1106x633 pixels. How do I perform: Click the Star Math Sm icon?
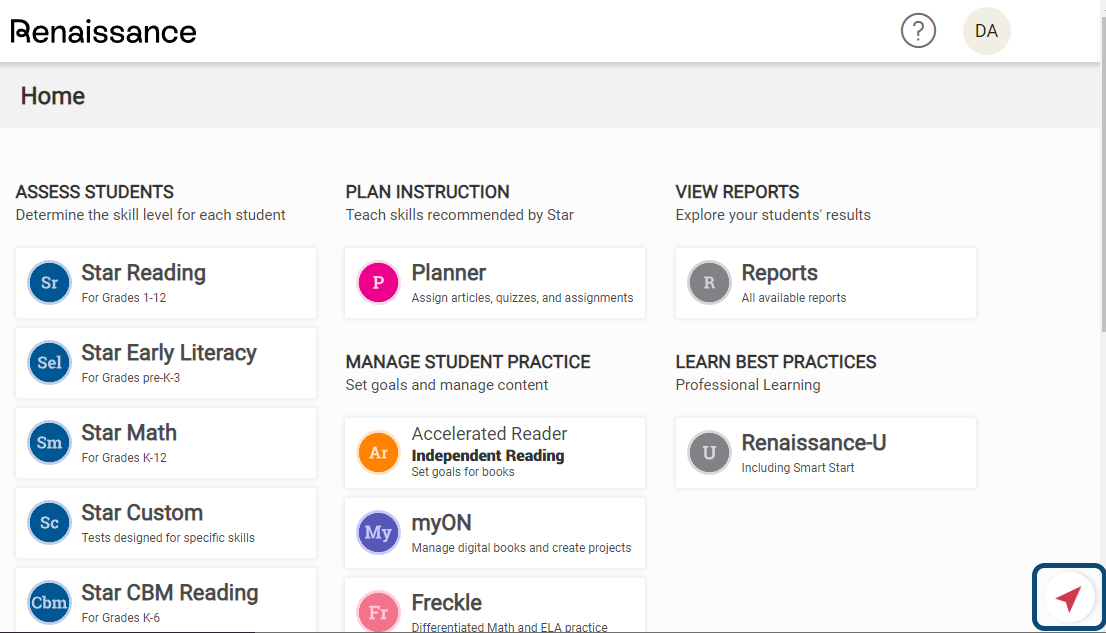point(49,442)
